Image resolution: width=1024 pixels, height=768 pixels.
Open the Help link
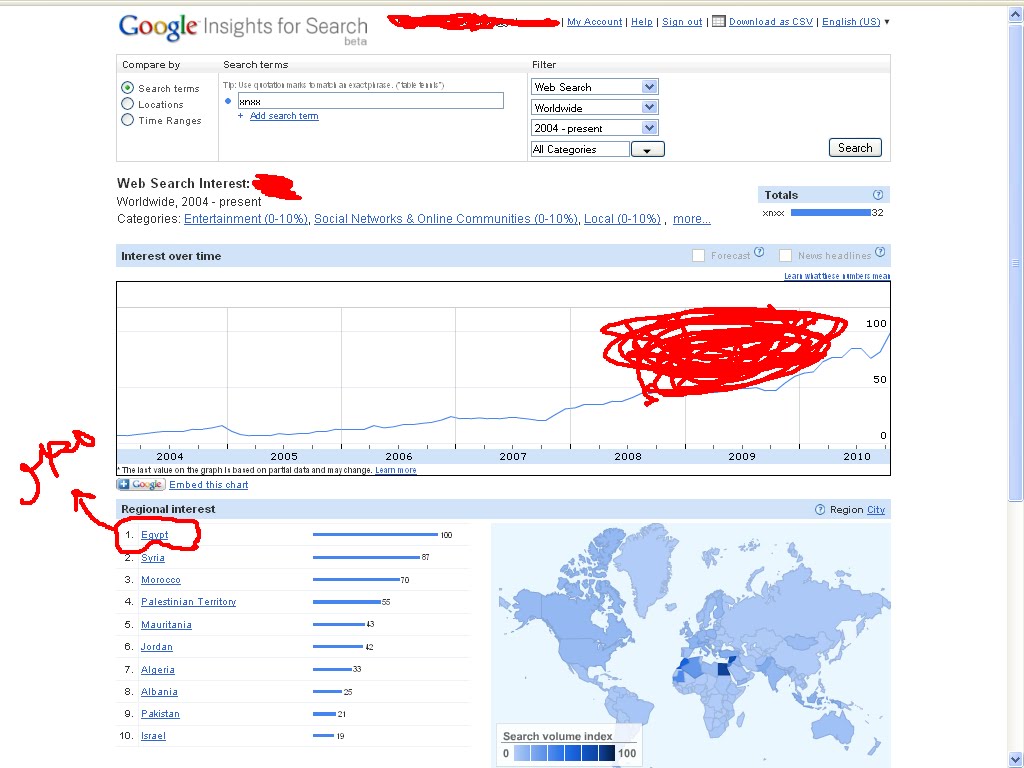click(641, 22)
